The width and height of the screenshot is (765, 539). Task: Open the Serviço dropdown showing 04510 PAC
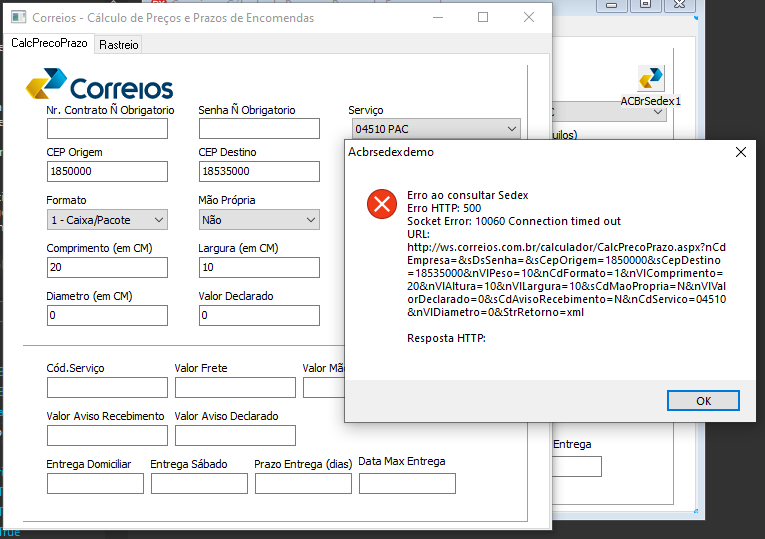pyautogui.click(x=436, y=129)
